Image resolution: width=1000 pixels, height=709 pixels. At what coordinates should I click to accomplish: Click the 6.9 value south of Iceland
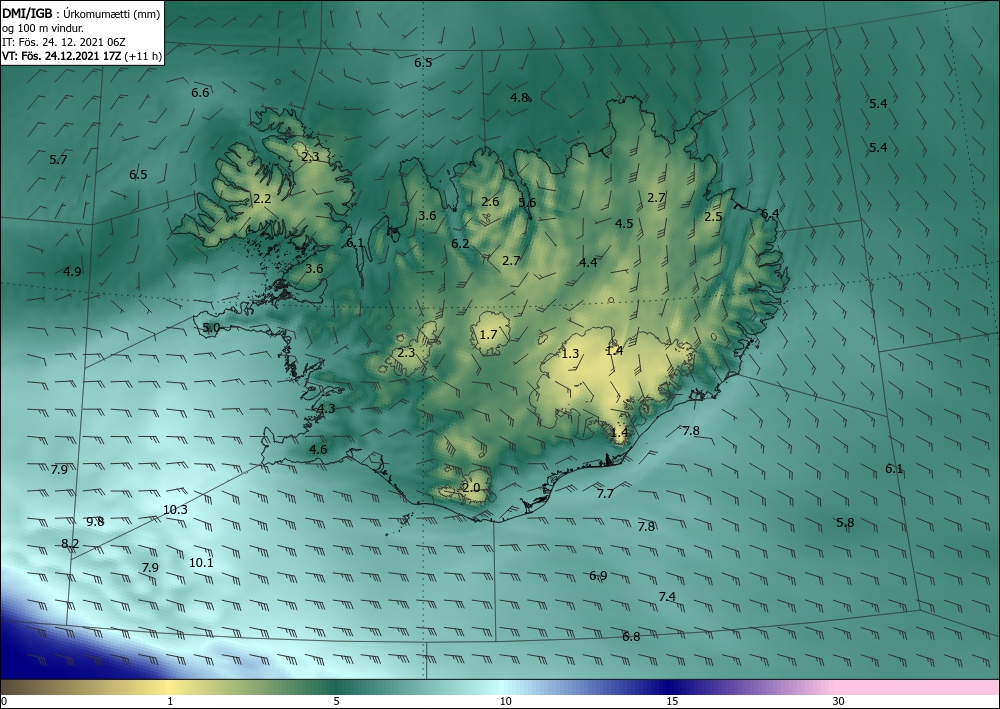[598, 576]
